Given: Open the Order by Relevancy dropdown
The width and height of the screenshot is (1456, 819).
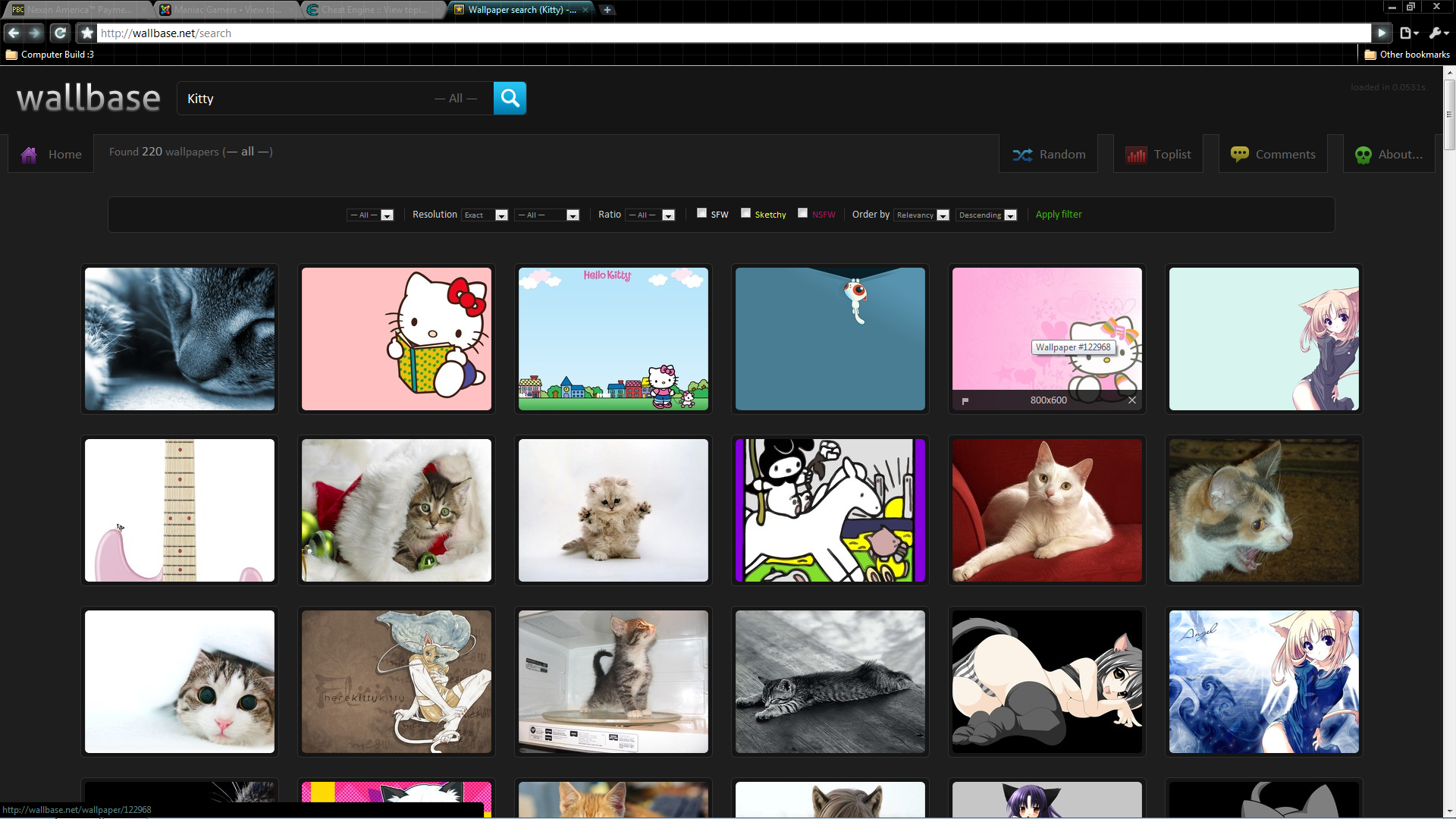Looking at the screenshot, I should click(x=921, y=215).
